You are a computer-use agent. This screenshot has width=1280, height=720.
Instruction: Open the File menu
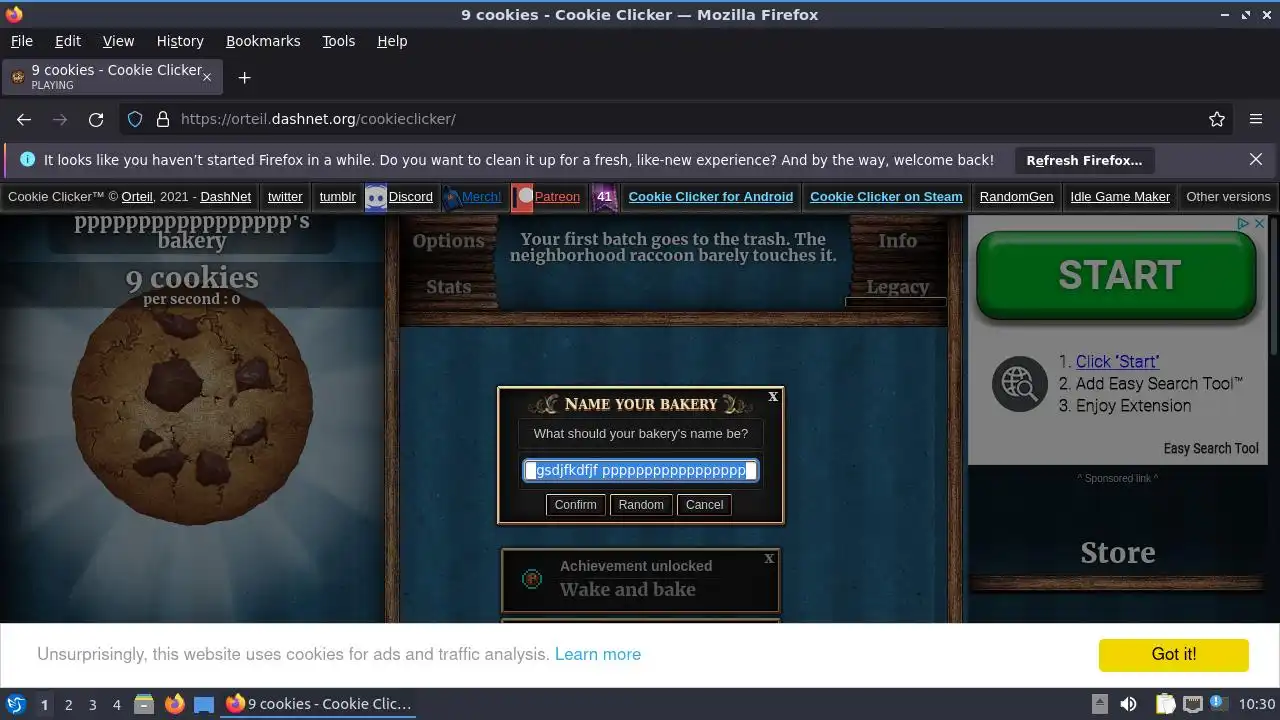21,41
